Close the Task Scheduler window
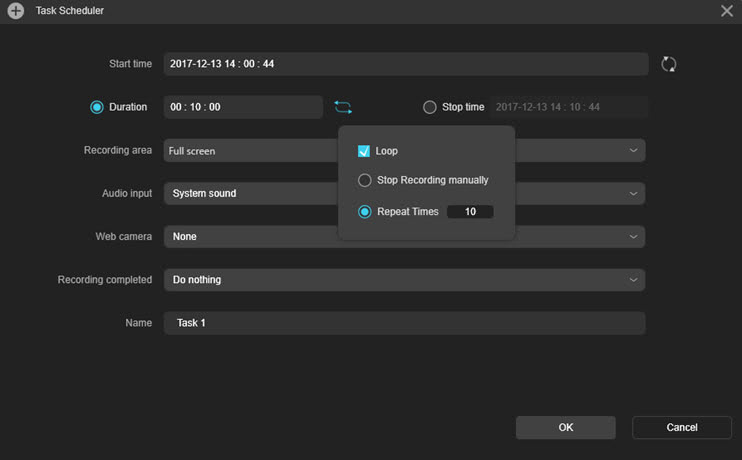This screenshot has height=460, width=742. 726,10
